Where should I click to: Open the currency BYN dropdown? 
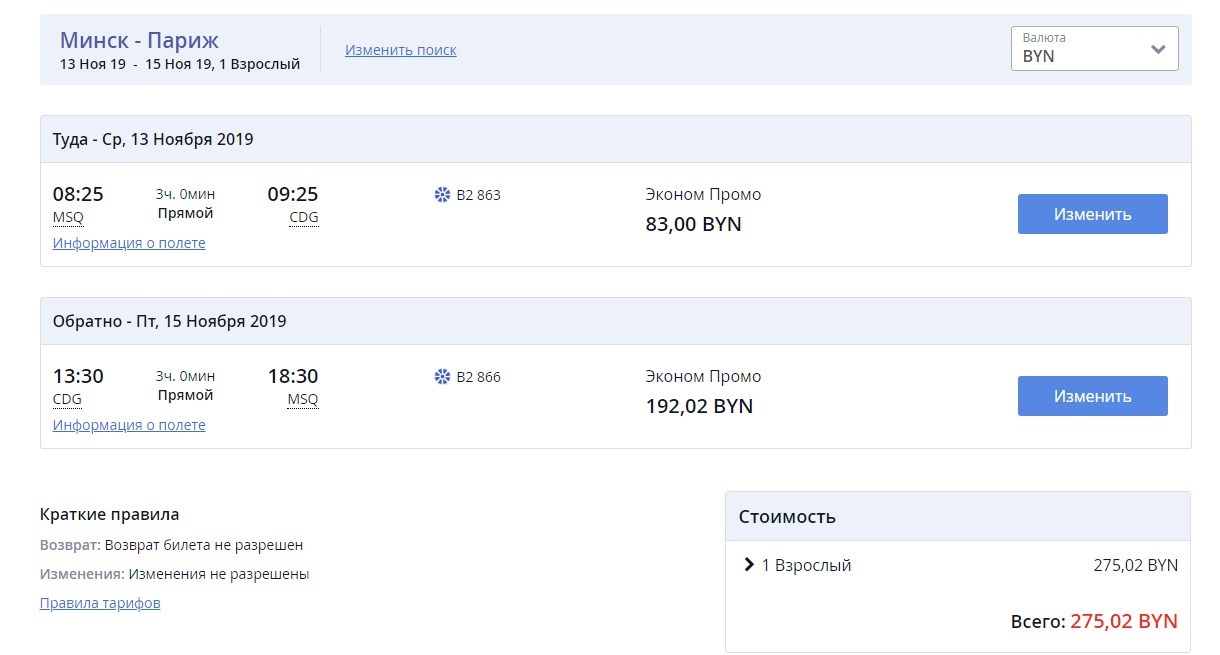pos(1094,49)
